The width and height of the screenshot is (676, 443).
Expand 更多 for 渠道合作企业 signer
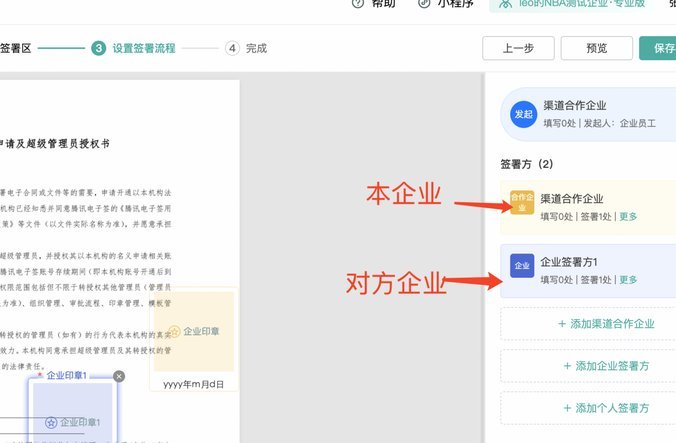tap(628, 216)
